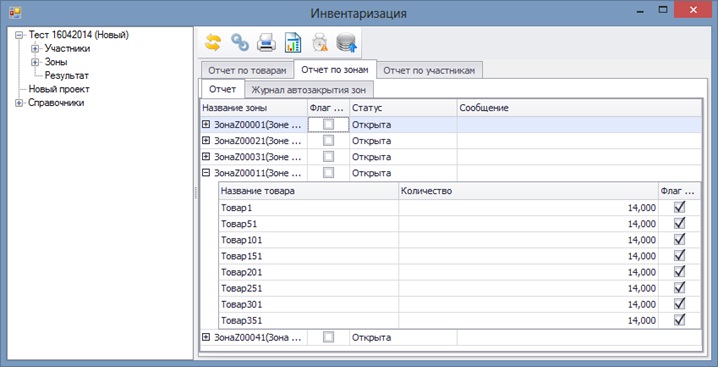Select the Товар301 name cell
The image size is (718, 367).
tap(309, 304)
